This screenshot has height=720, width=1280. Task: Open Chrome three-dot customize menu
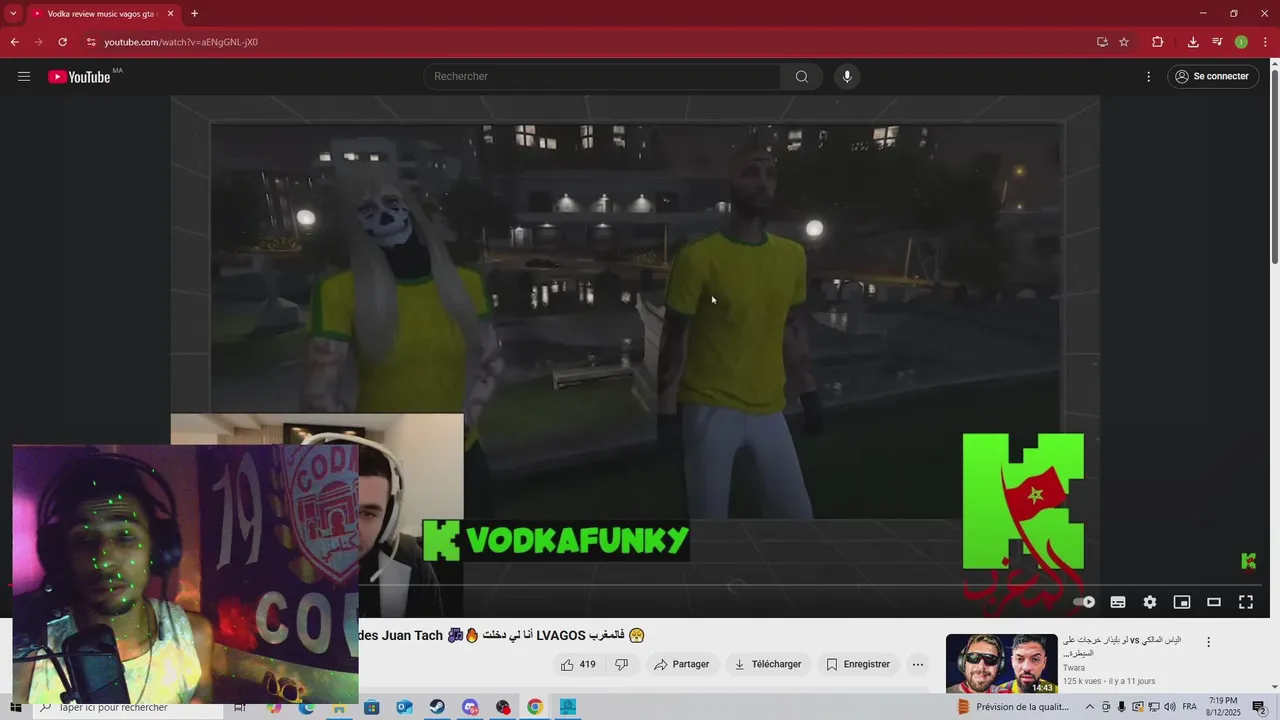pyautogui.click(x=1265, y=42)
